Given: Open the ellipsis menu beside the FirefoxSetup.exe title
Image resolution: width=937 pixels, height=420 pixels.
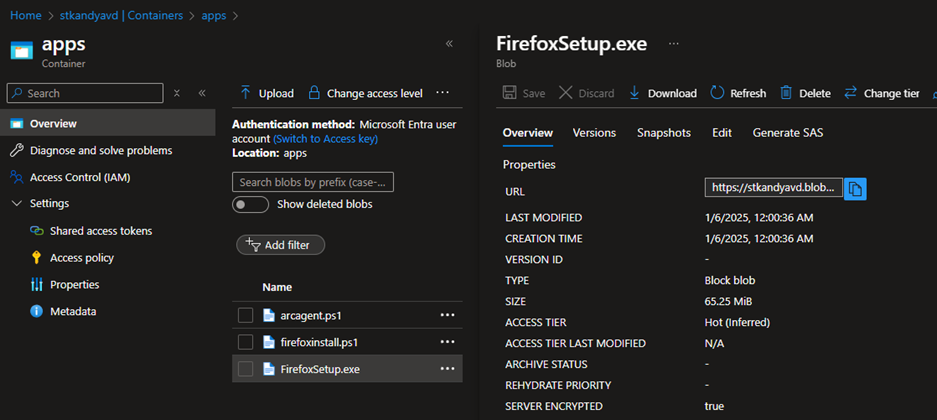Looking at the screenshot, I should 674,44.
